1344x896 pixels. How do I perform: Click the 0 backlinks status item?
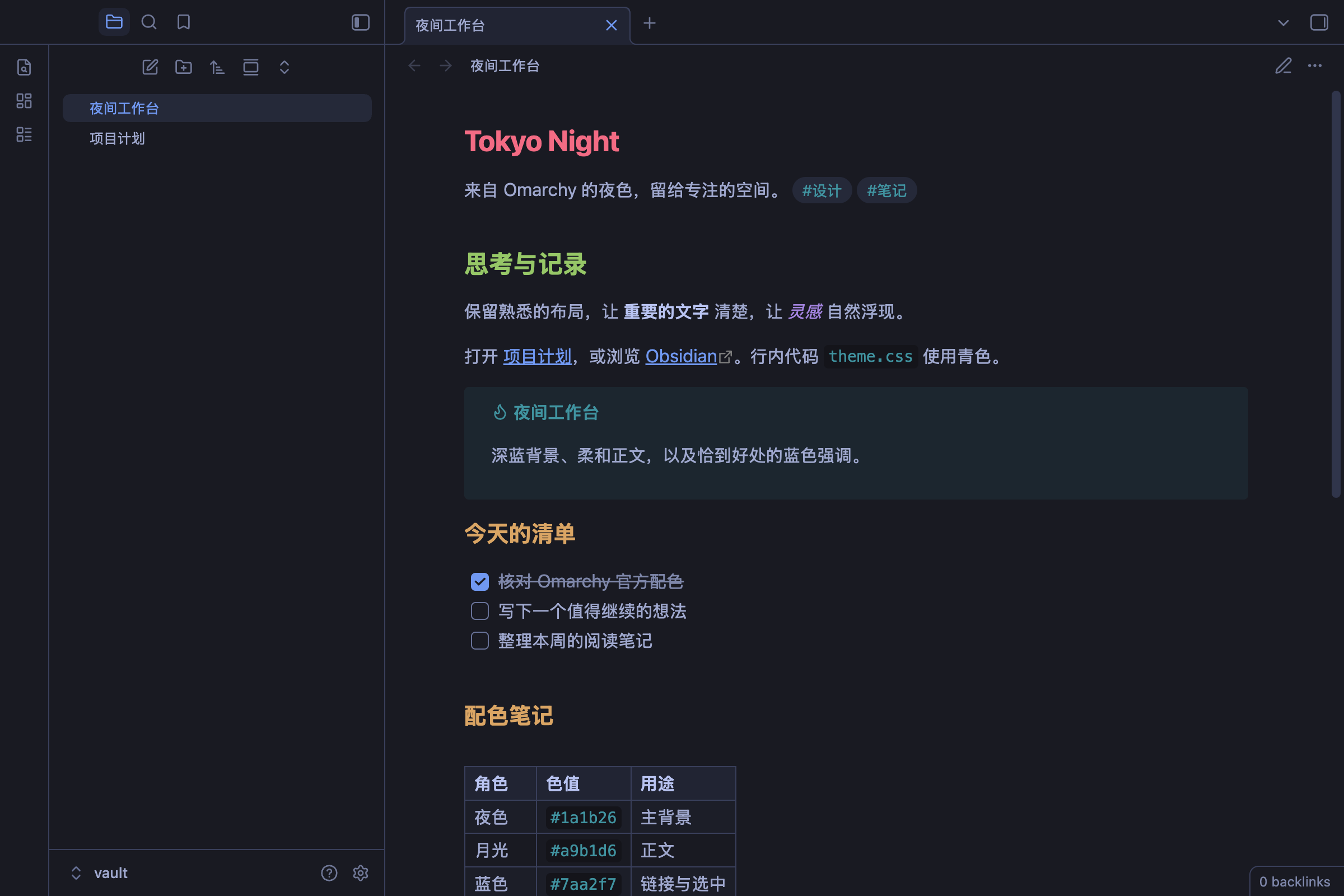coord(1294,881)
